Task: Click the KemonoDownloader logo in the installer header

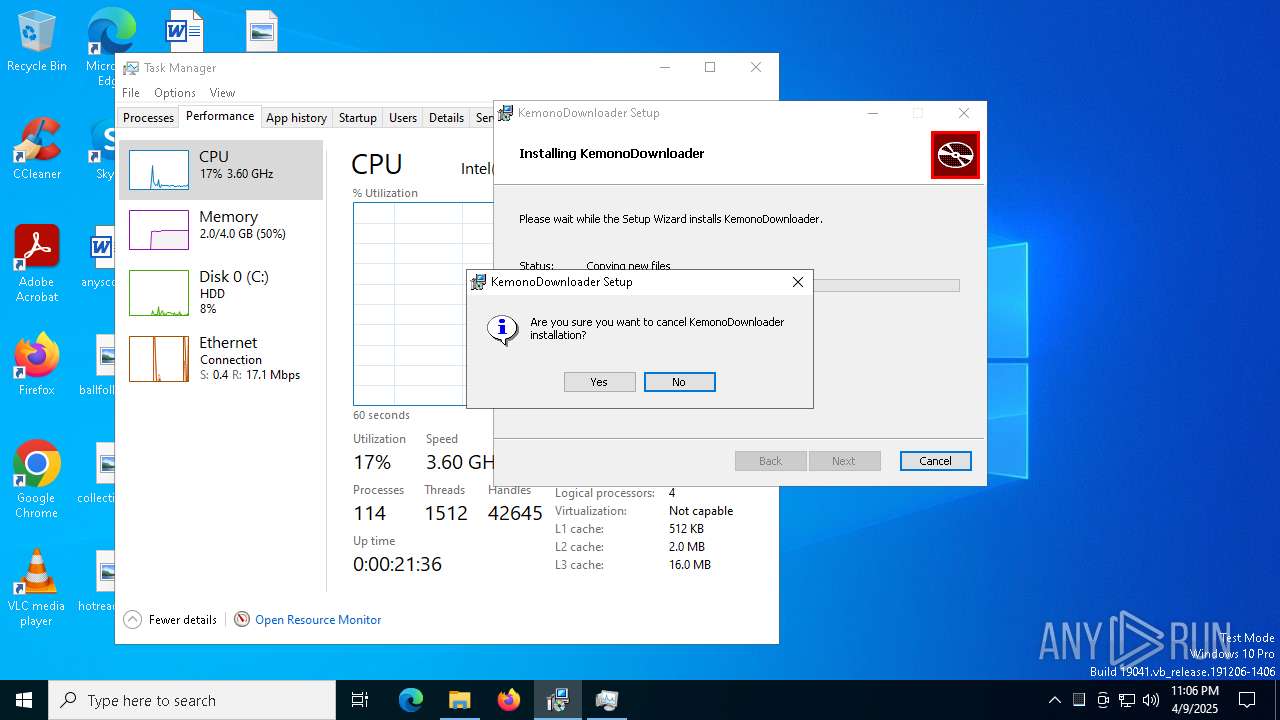Action: pos(955,155)
